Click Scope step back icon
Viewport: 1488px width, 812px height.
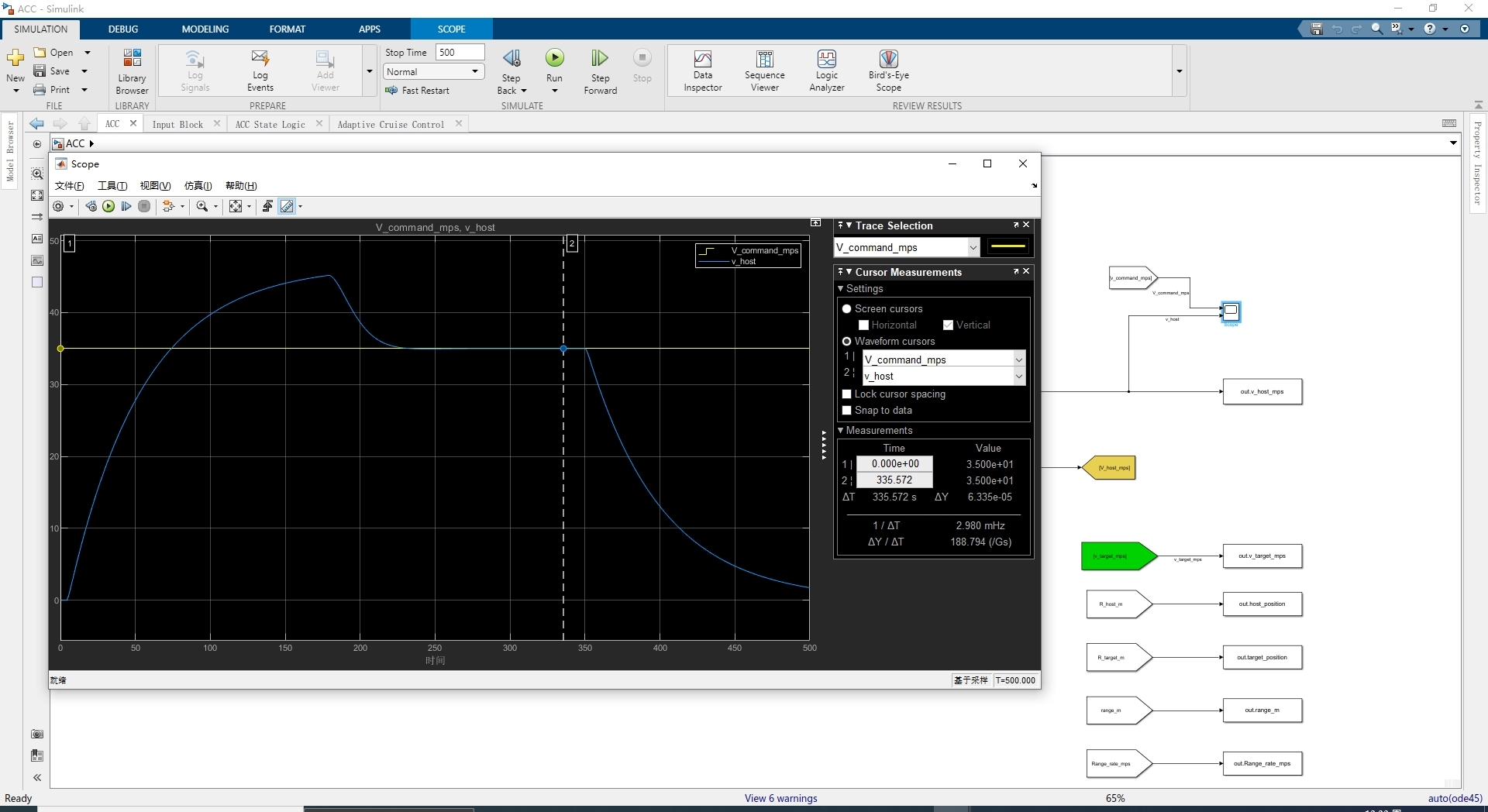[91, 206]
